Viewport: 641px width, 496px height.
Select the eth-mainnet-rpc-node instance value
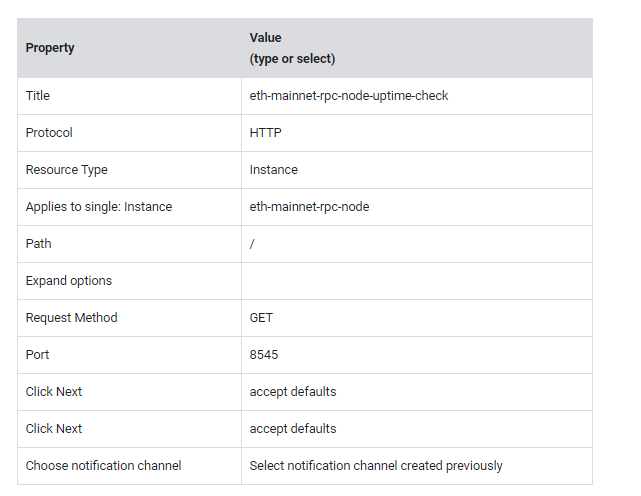309,207
